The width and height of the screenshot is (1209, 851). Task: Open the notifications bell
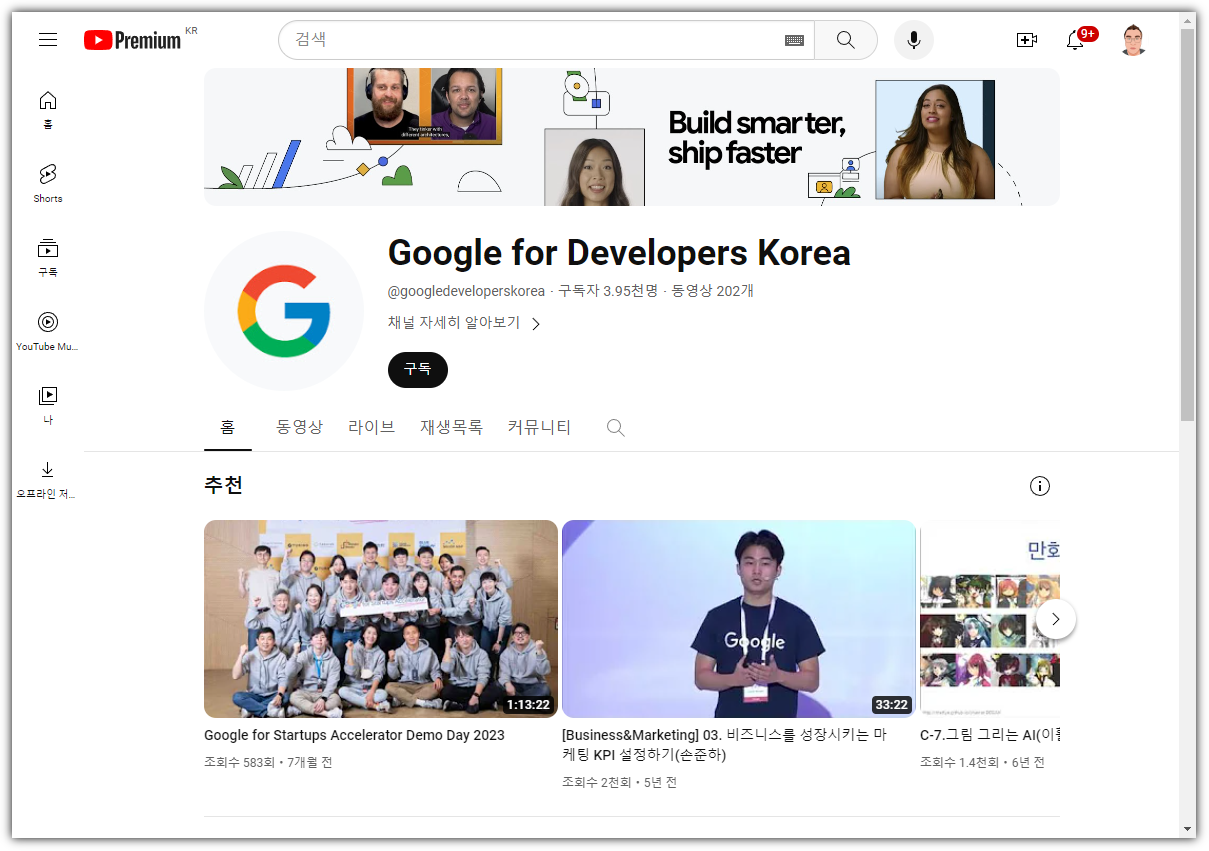pos(1076,40)
